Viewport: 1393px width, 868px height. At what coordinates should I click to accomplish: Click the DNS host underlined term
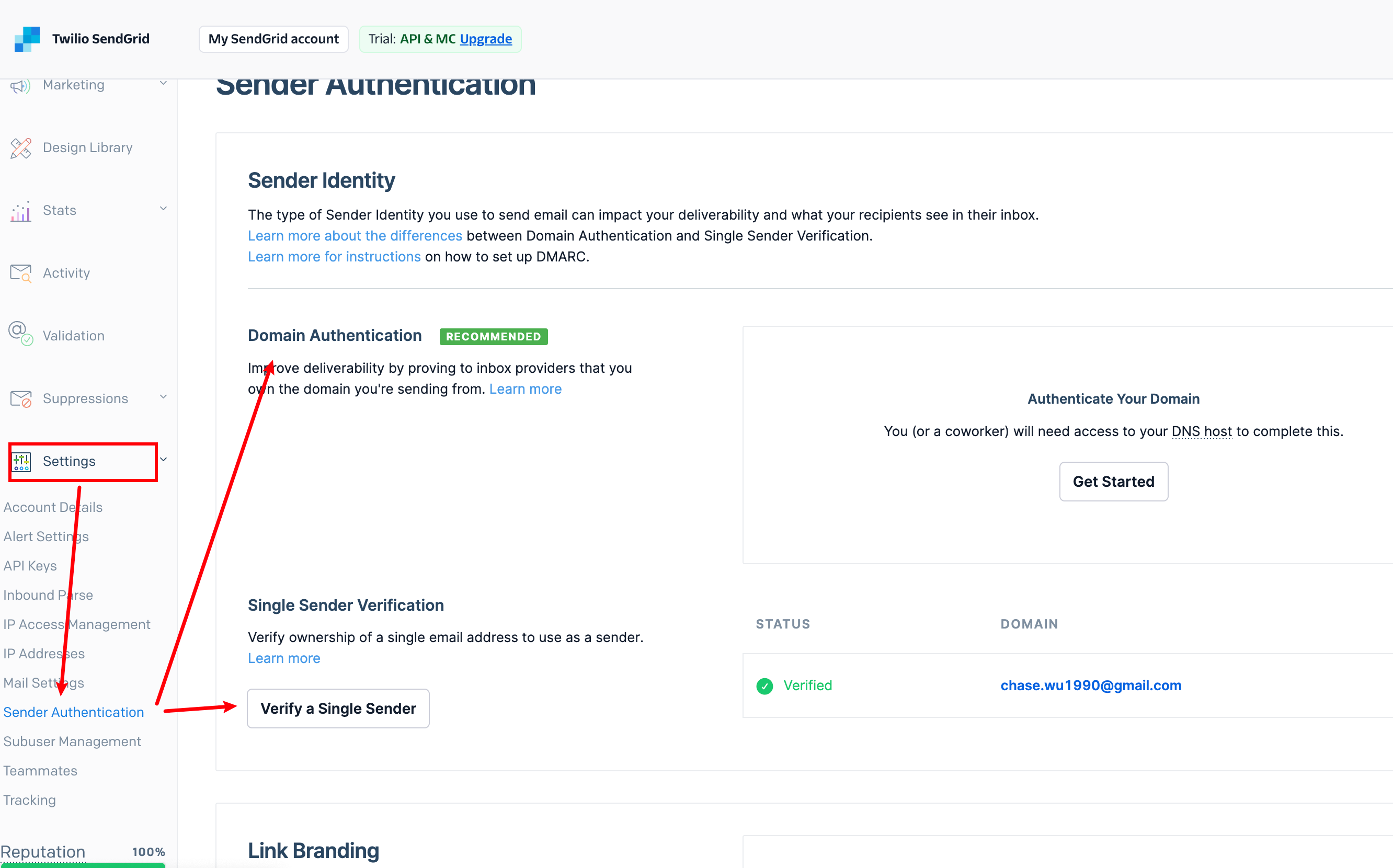pos(1201,432)
